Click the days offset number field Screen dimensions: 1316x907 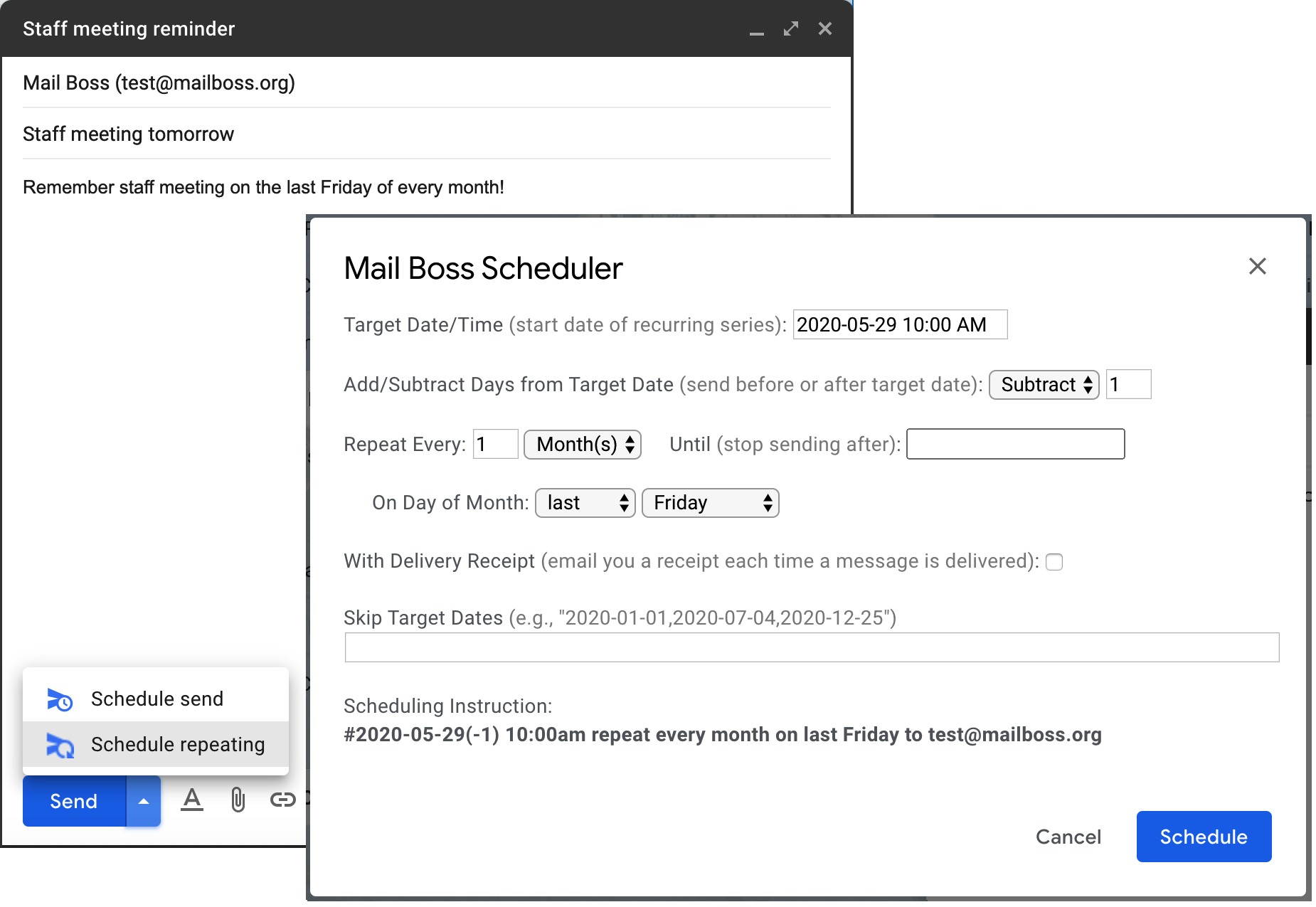point(1128,385)
